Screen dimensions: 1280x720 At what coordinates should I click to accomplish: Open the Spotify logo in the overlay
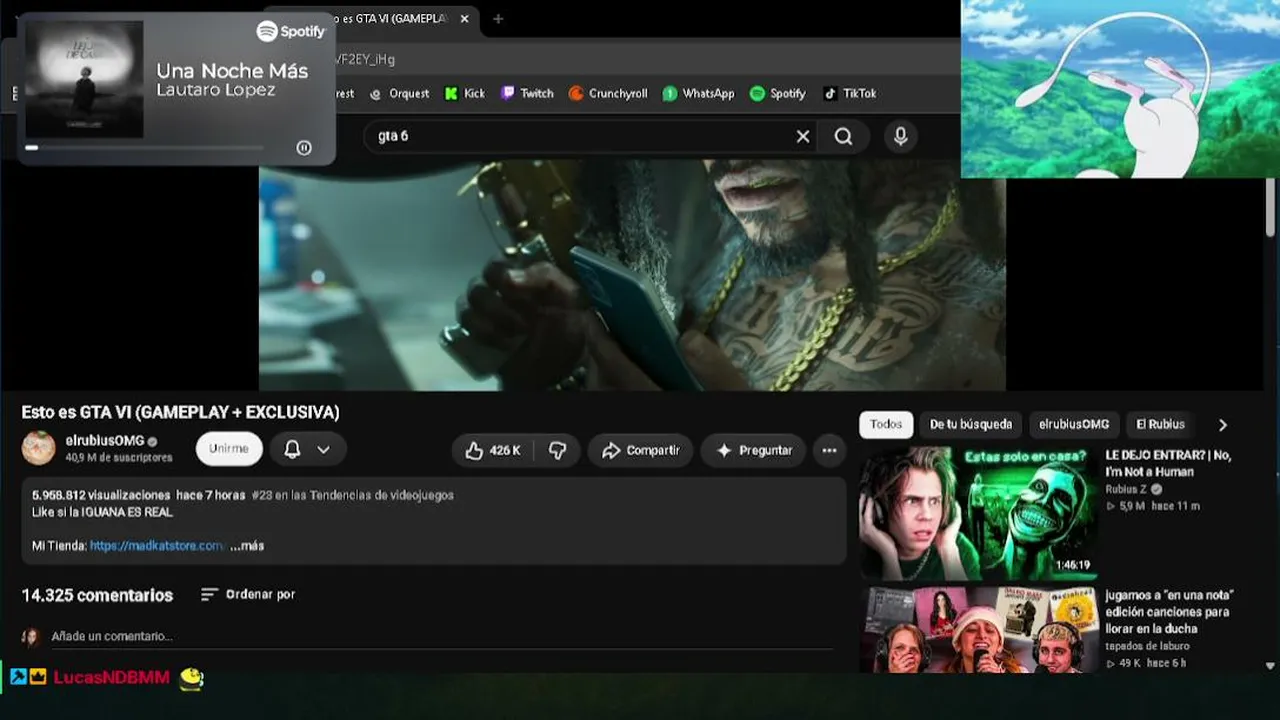coord(291,31)
